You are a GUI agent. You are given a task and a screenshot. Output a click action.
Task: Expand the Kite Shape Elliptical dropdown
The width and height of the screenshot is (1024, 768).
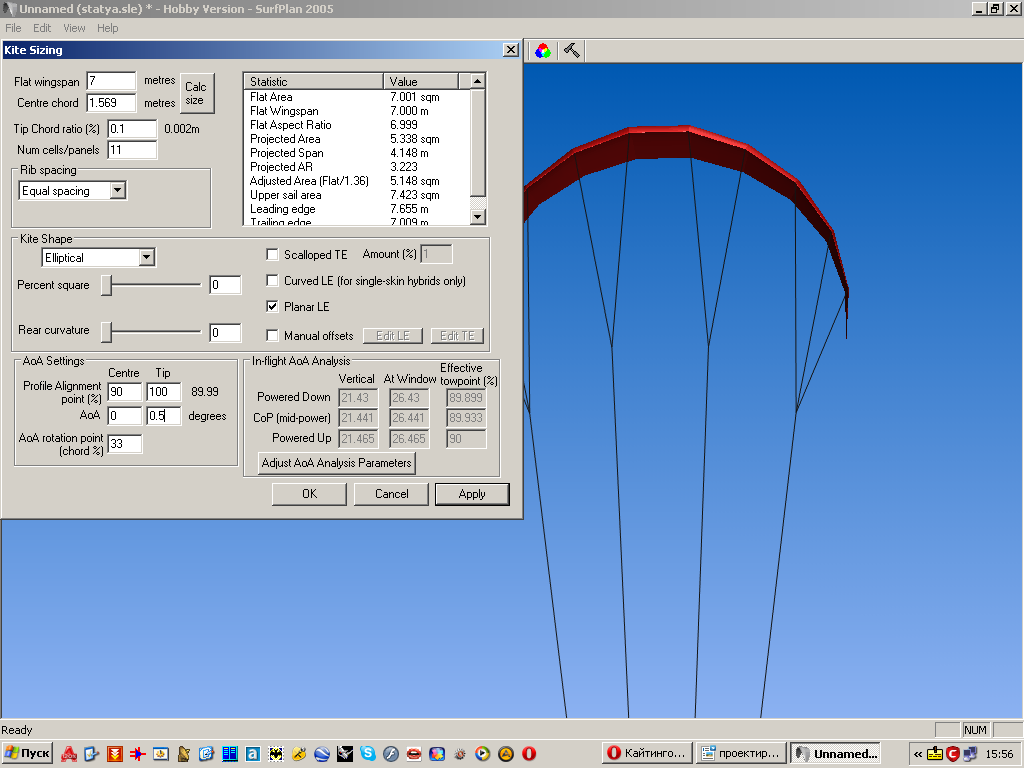[147, 258]
